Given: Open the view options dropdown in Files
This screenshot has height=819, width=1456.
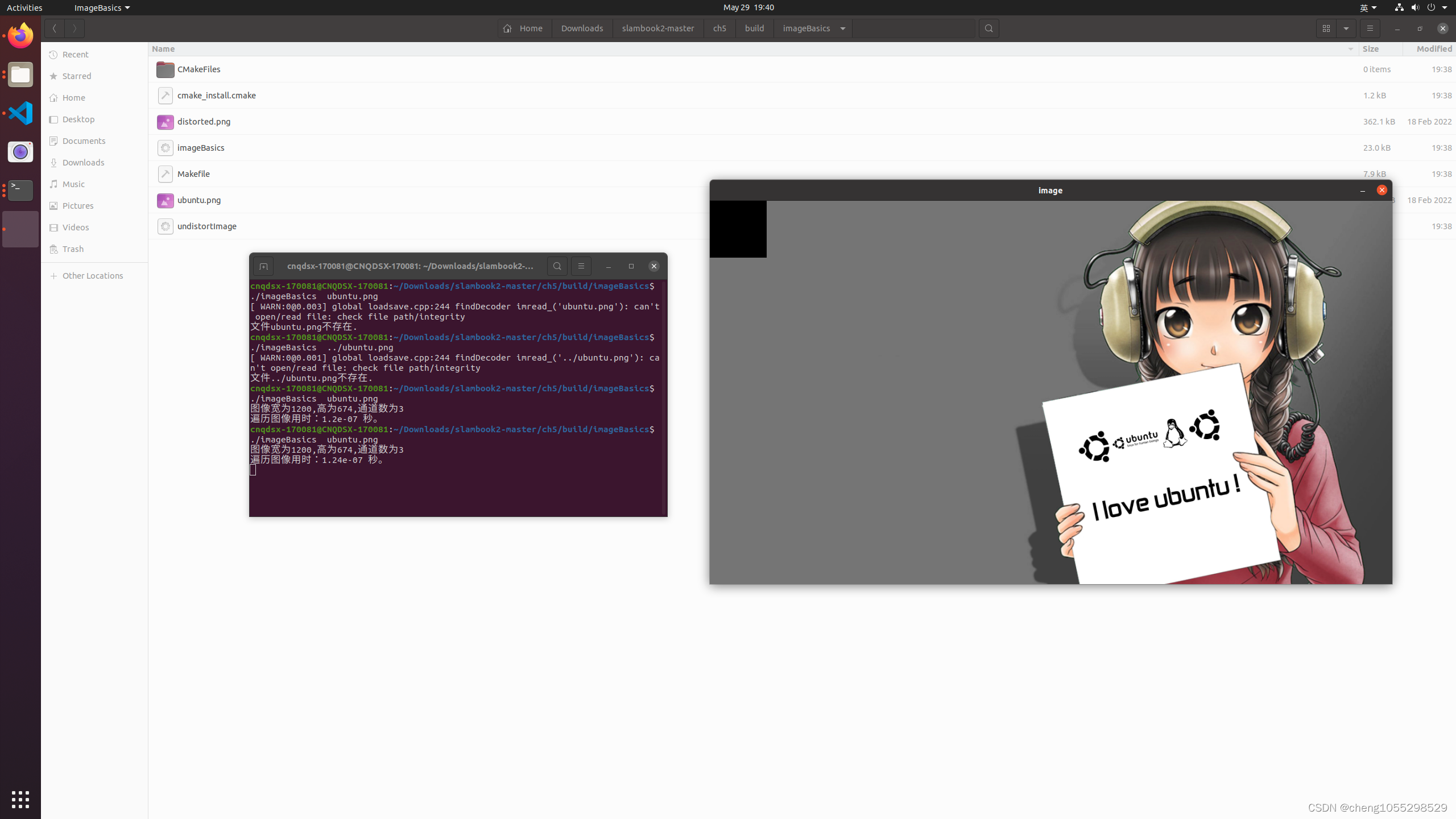Looking at the screenshot, I should coord(1346,28).
